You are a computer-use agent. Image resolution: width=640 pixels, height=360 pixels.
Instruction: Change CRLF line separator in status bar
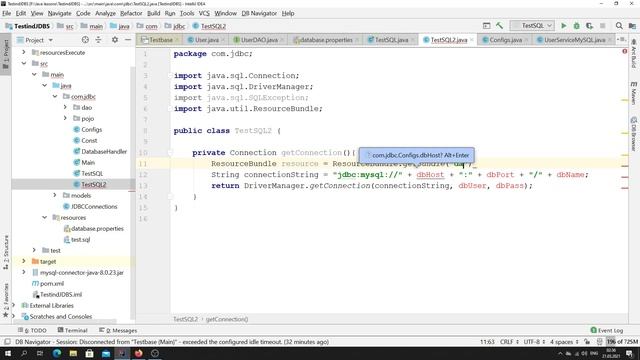(x=509, y=342)
